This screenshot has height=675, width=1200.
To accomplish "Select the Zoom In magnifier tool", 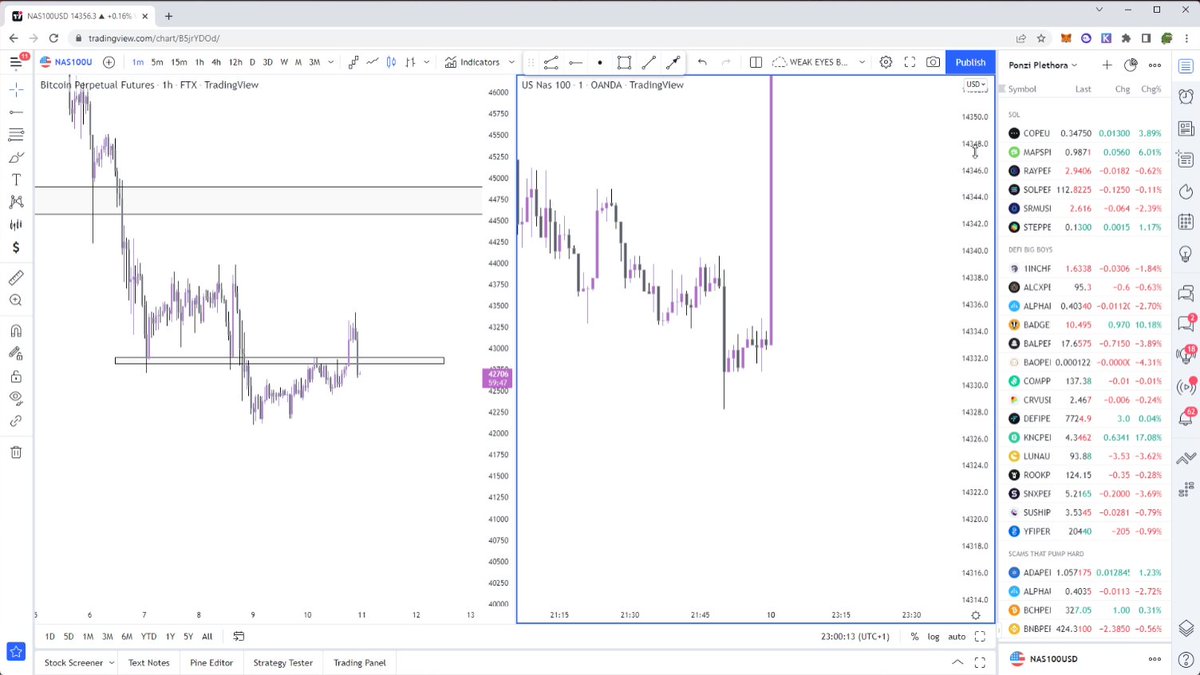I will click(x=16, y=300).
